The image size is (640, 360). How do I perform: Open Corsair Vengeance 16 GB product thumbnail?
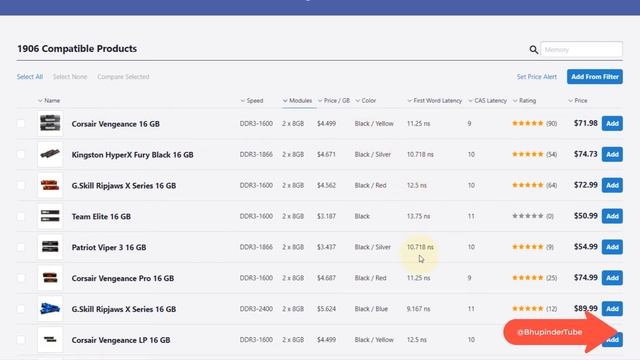(50, 123)
